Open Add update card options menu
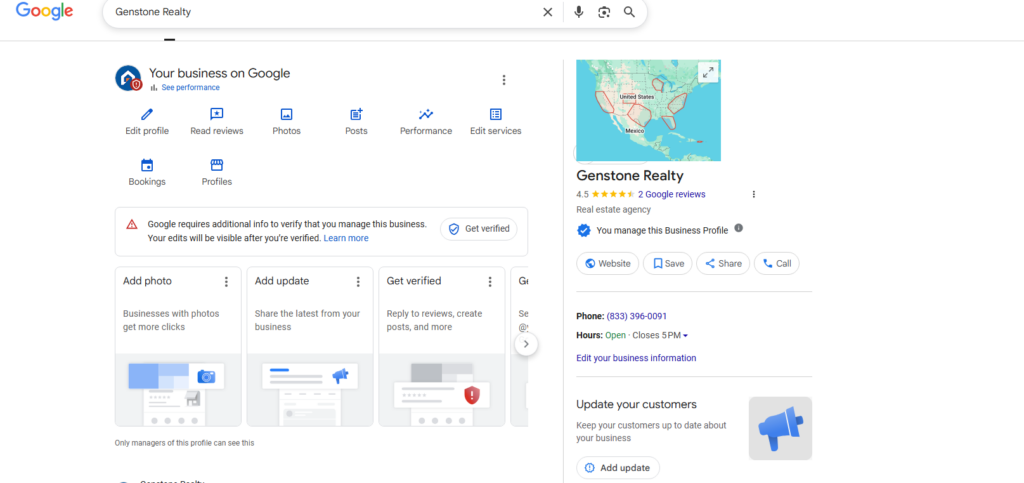The width and height of the screenshot is (1024, 483). click(x=358, y=281)
